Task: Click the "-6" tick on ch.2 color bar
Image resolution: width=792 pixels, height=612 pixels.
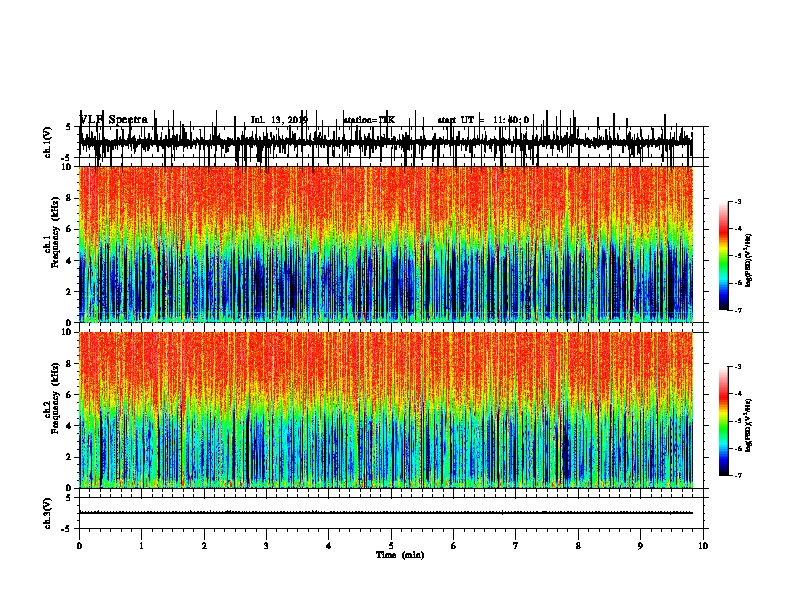Action: 737,448
